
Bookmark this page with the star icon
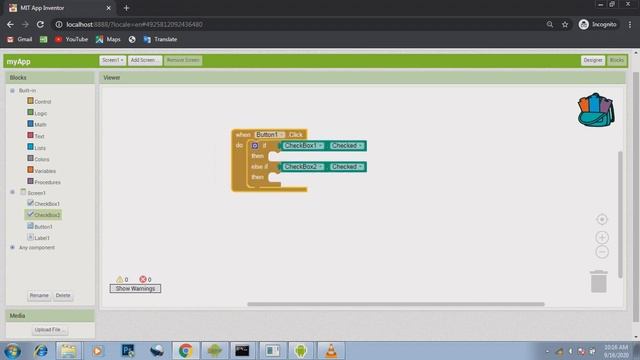pyautogui.click(x=564, y=24)
